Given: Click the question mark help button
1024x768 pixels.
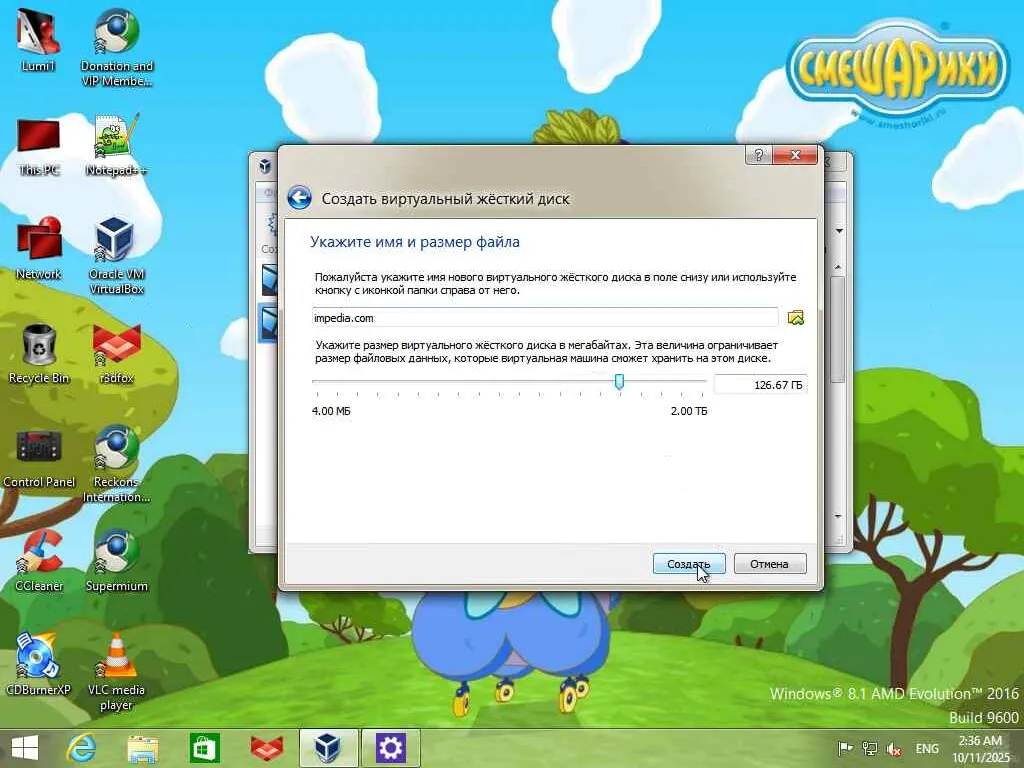Looking at the screenshot, I should pos(758,155).
